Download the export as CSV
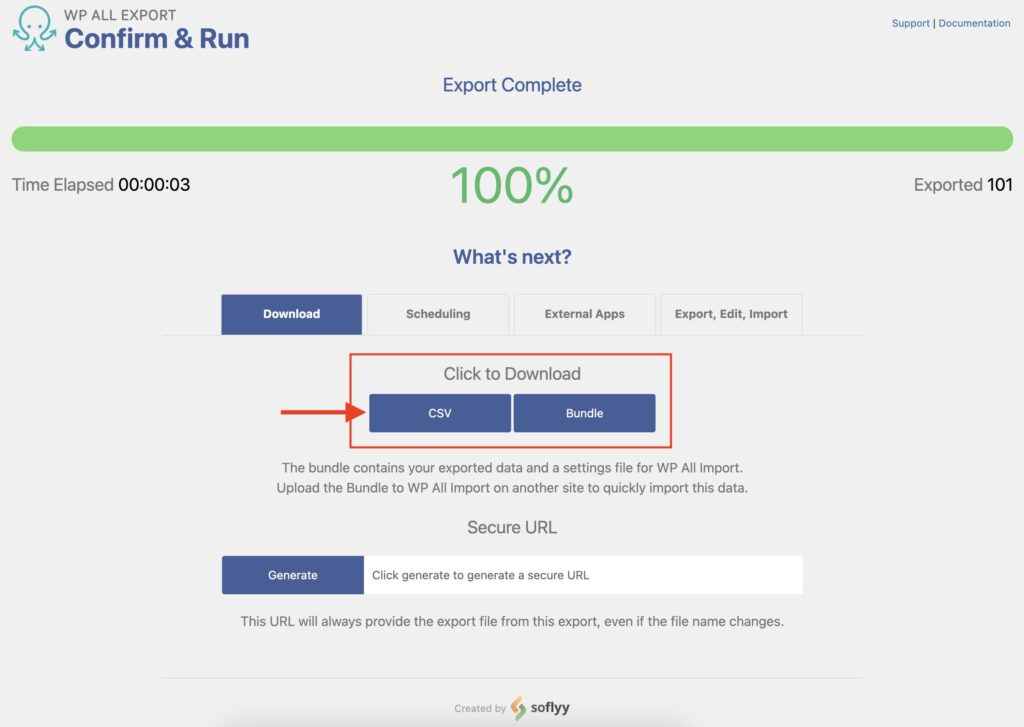1024x727 pixels. tap(440, 412)
